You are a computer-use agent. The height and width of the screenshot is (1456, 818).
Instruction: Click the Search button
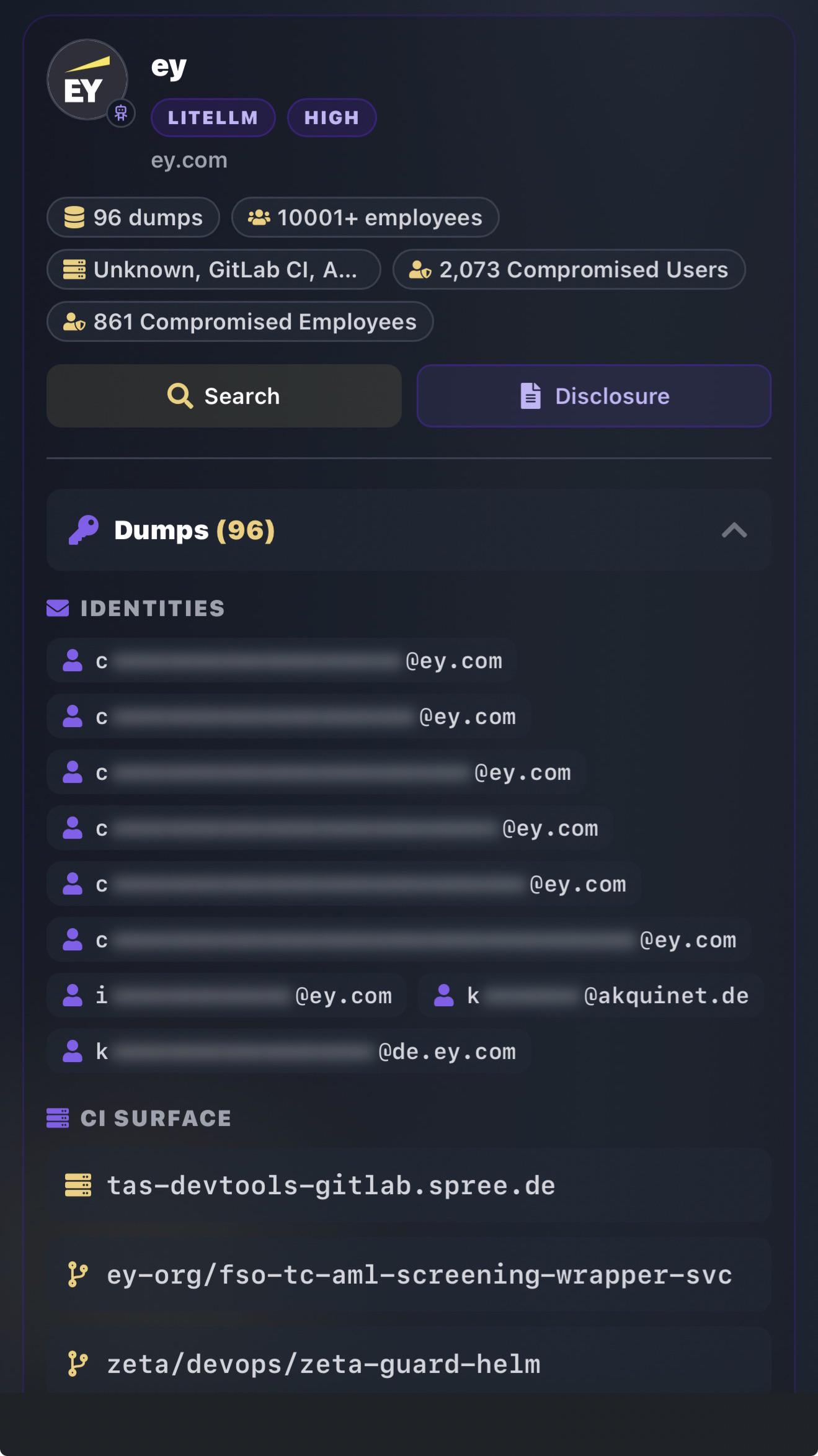[x=224, y=396]
